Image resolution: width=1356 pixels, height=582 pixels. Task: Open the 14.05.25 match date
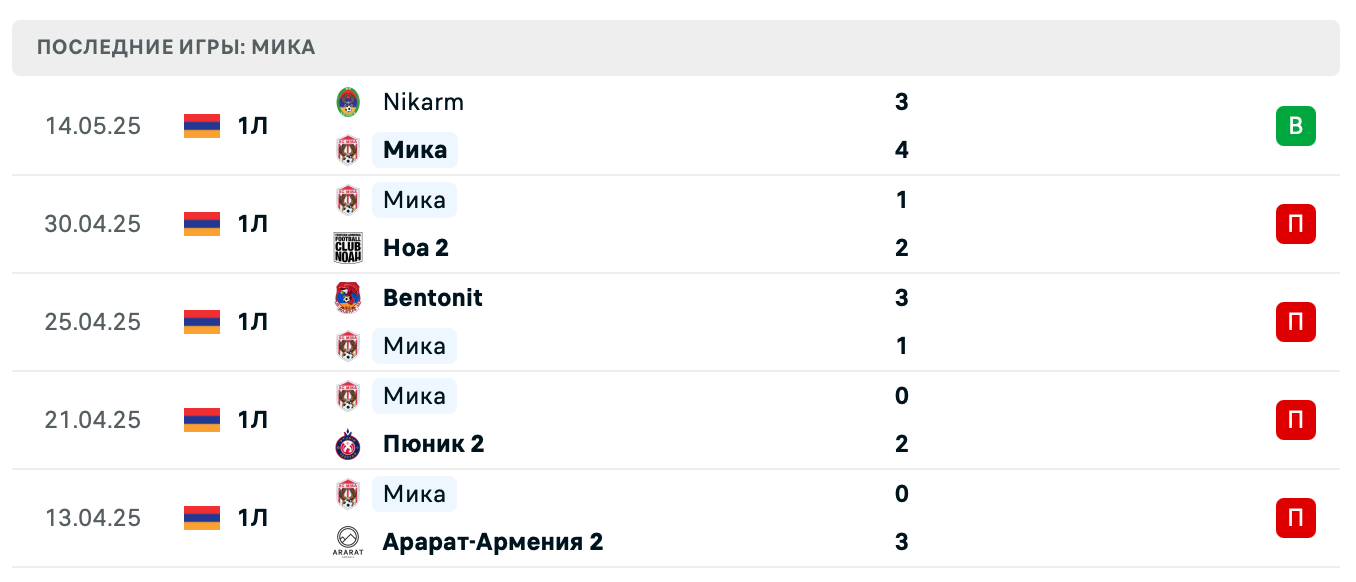click(93, 126)
